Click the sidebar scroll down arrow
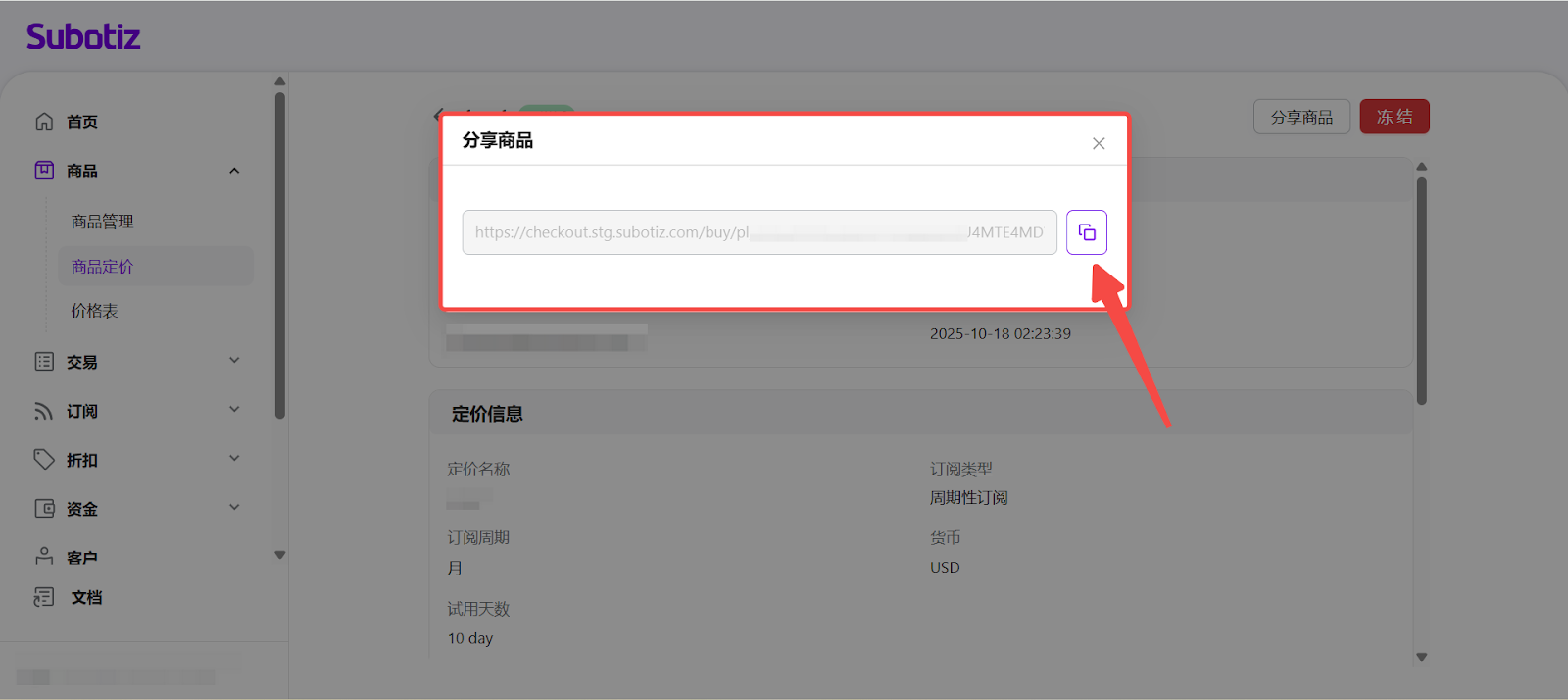Viewport: 1568px width, 700px height. [x=280, y=555]
